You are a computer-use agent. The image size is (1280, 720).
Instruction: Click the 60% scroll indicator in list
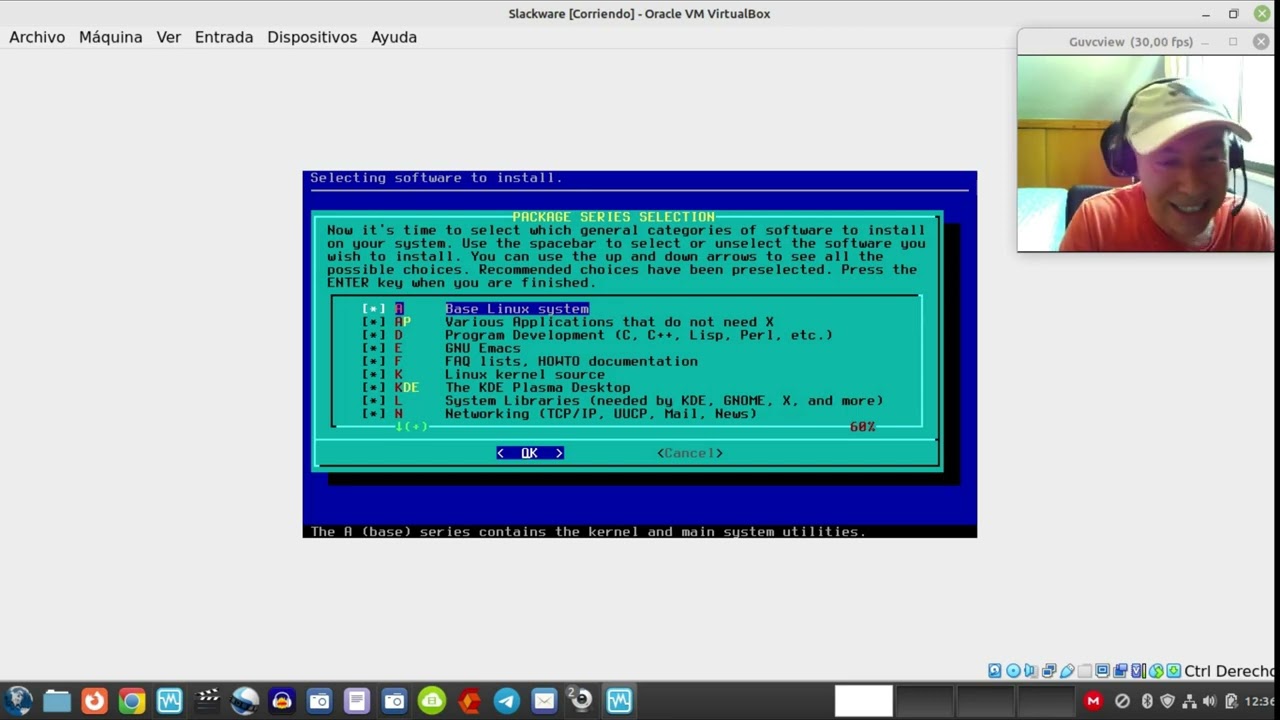[862, 427]
